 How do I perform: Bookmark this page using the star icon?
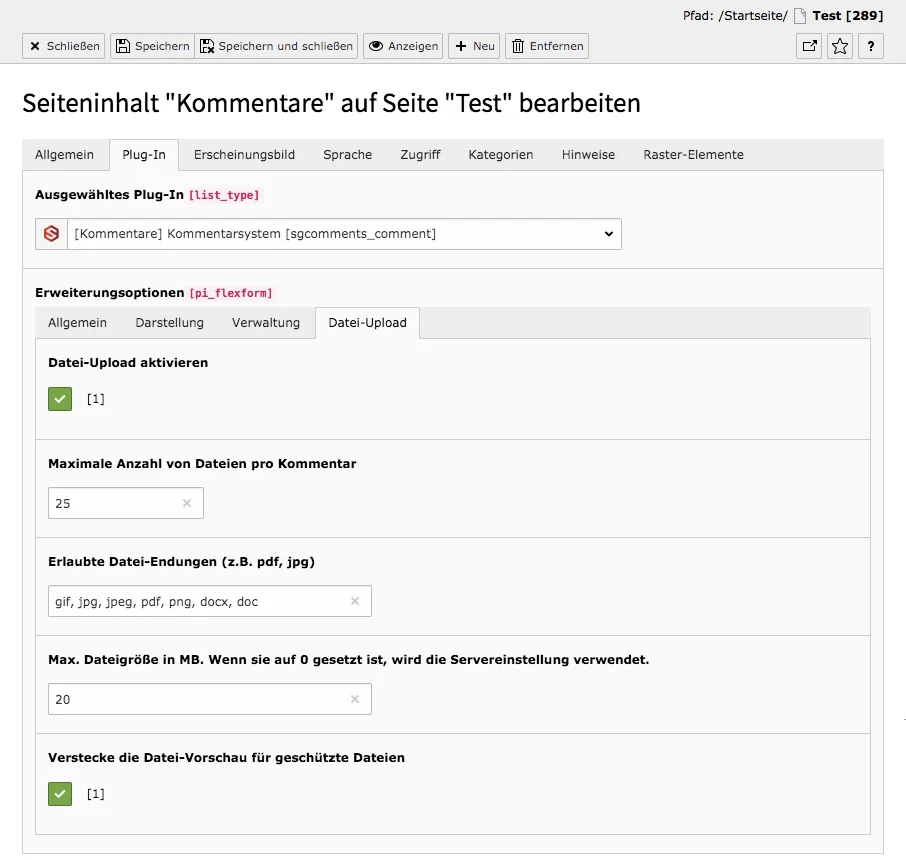tap(839, 46)
